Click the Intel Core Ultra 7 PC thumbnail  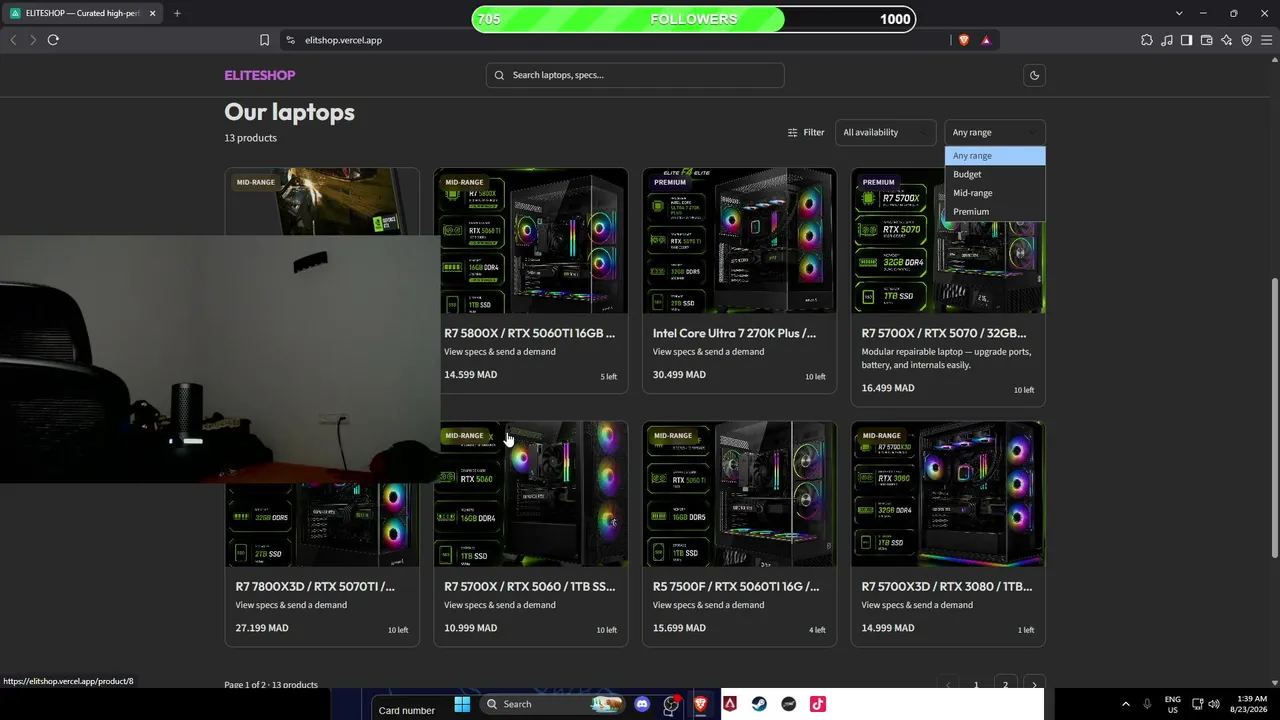(x=740, y=240)
